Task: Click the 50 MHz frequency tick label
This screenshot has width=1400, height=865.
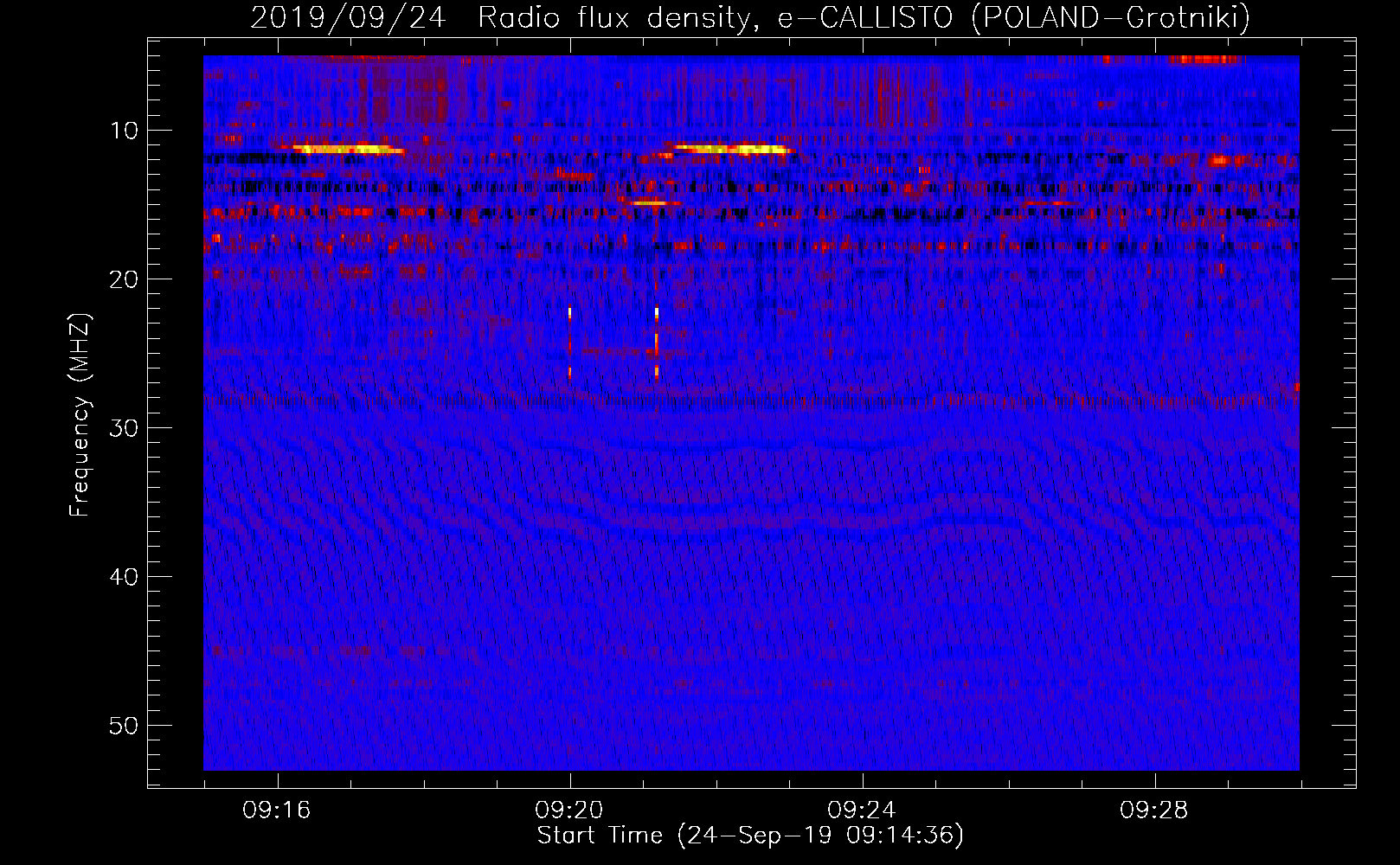Action: (x=125, y=726)
